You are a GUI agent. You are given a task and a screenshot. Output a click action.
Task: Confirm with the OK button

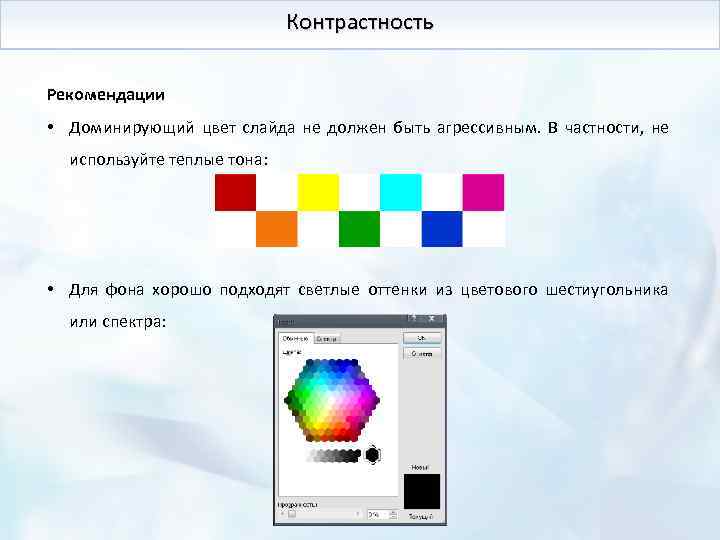click(x=422, y=338)
